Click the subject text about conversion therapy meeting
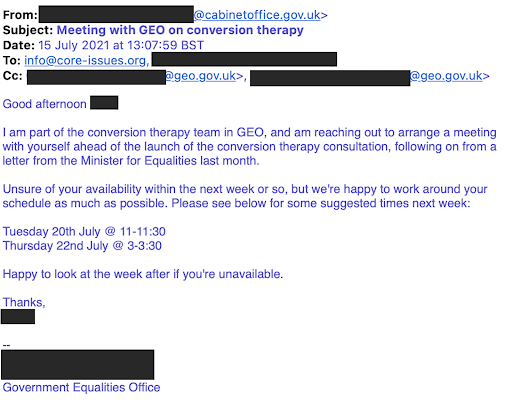512x400 pixels. pos(180,30)
